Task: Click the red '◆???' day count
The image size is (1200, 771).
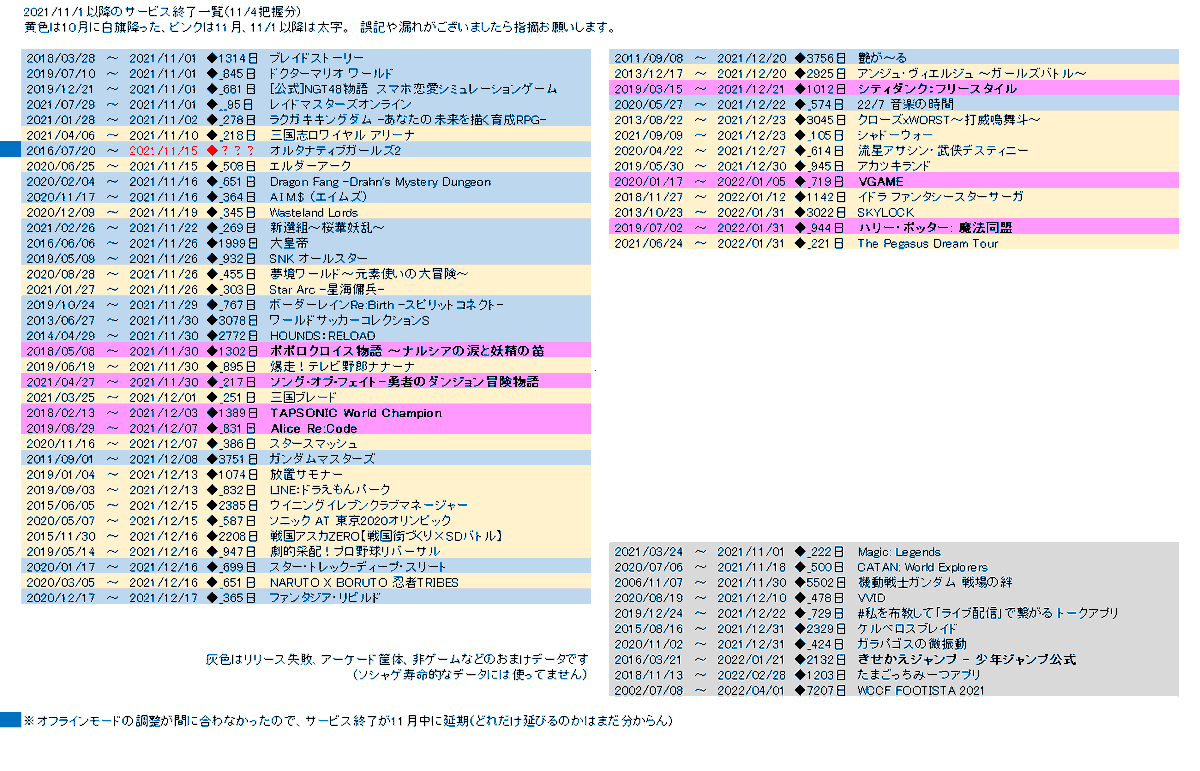Action: tap(231, 150)
